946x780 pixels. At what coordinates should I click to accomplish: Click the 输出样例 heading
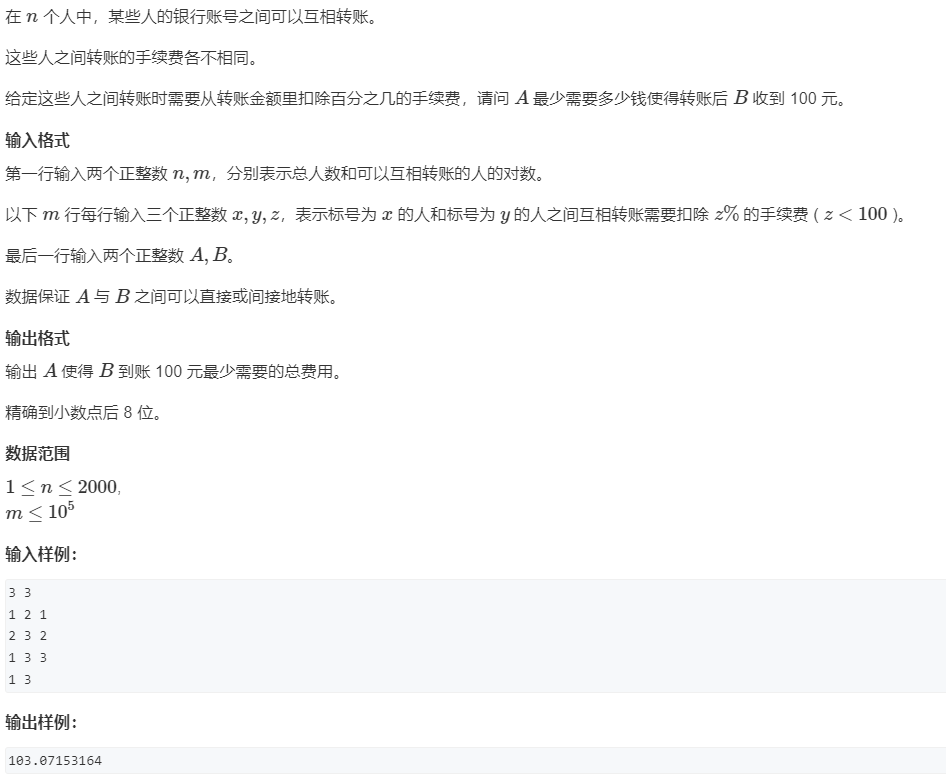(x=41, y=722)
